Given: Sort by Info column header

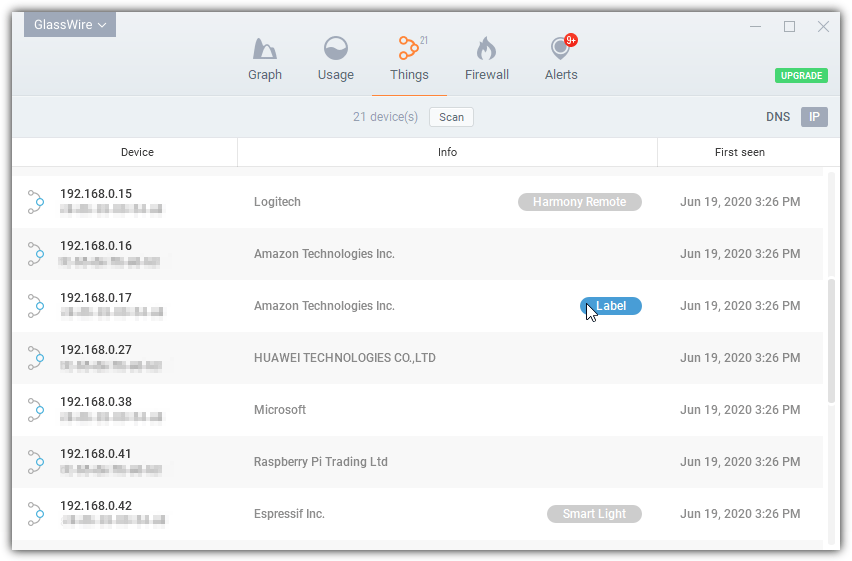Looking at the screenshot, I should 447,152.
